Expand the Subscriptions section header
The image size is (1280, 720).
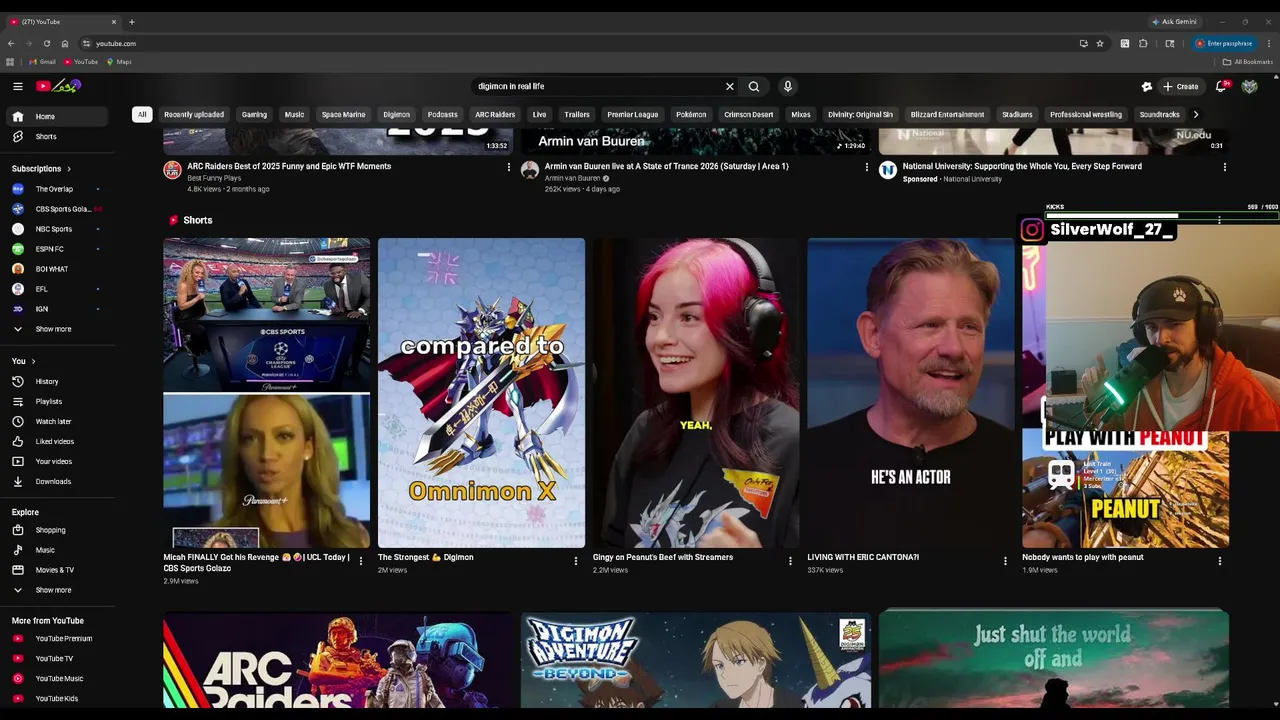tap(41, 168)
